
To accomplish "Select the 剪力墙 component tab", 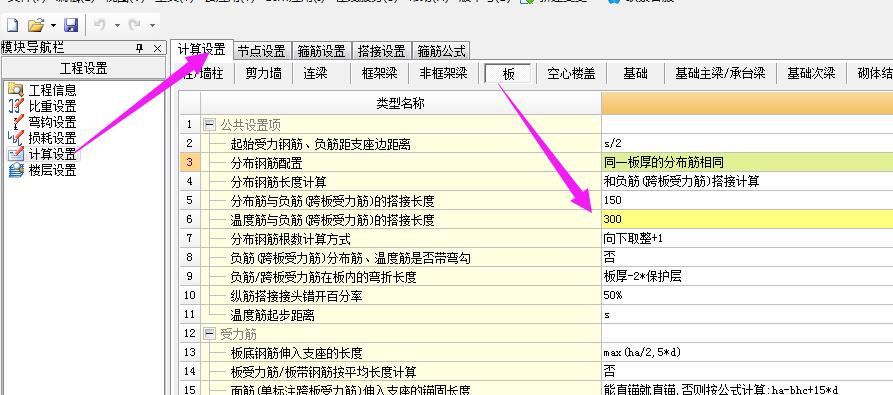I will pos(263,73).
